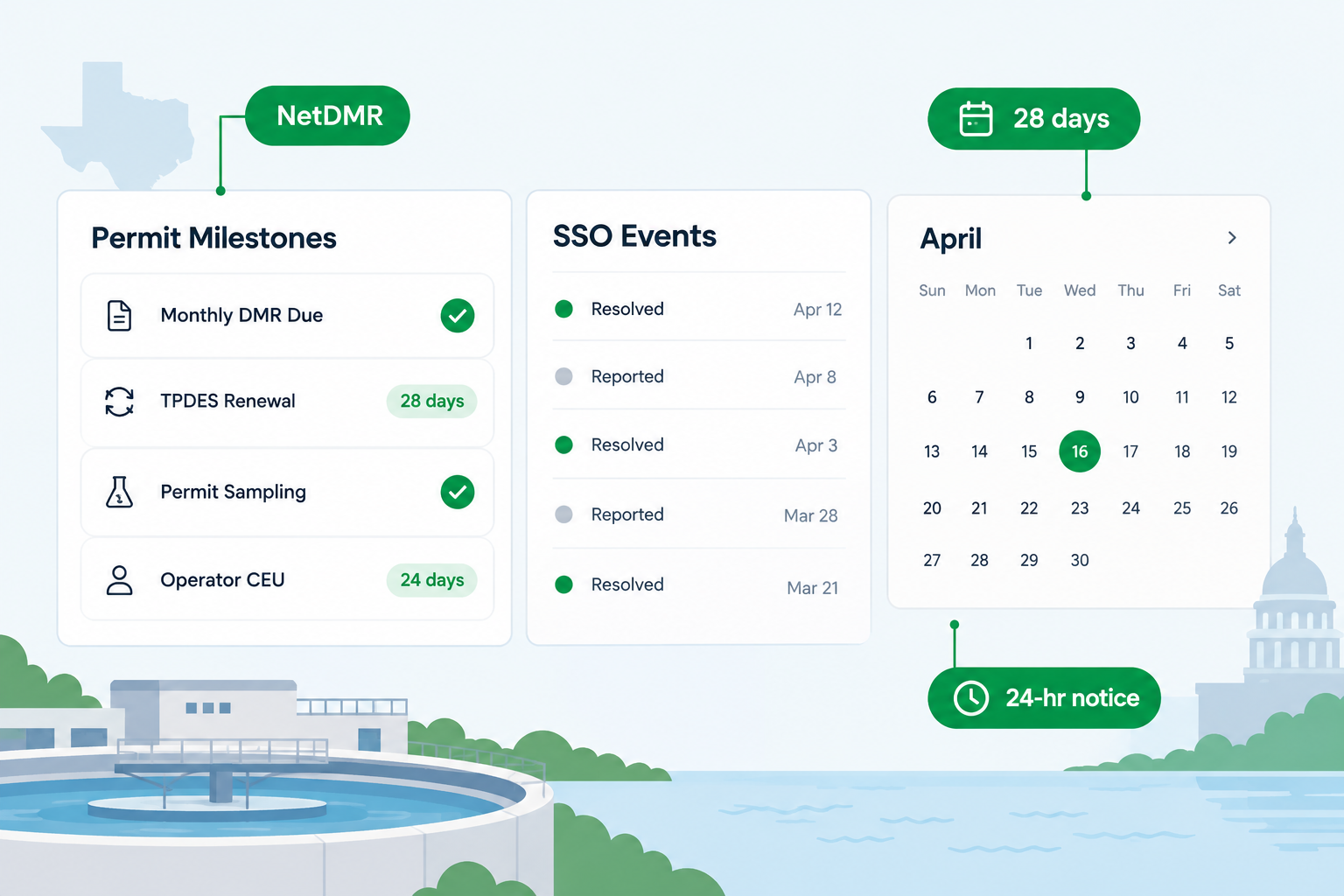Select April 1 in the calendar
Screen dimensions: 1344x896
pyautogui.click(x=1029, y=344)
